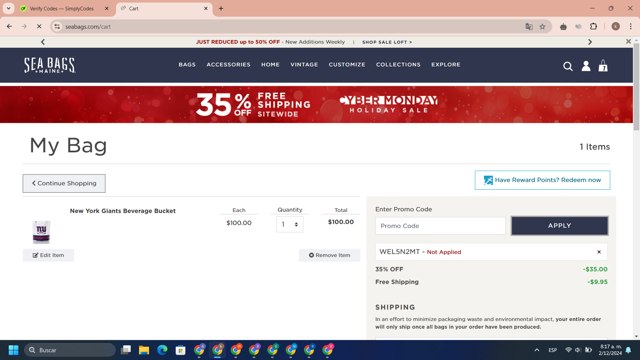Change the item quantity selector
The image size is (640, 360).
click(290, 224)
